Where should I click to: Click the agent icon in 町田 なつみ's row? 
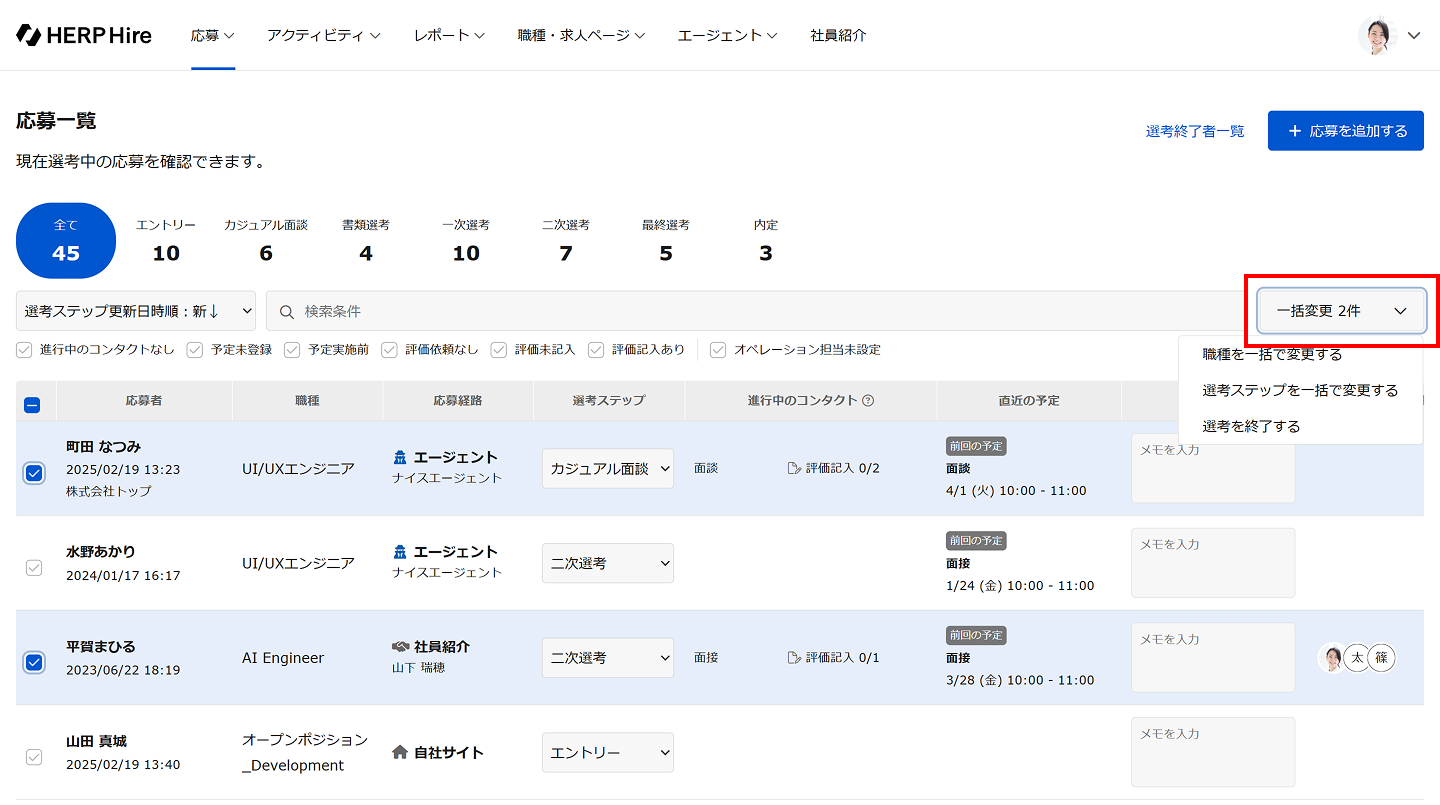click(x=400, y=457)
